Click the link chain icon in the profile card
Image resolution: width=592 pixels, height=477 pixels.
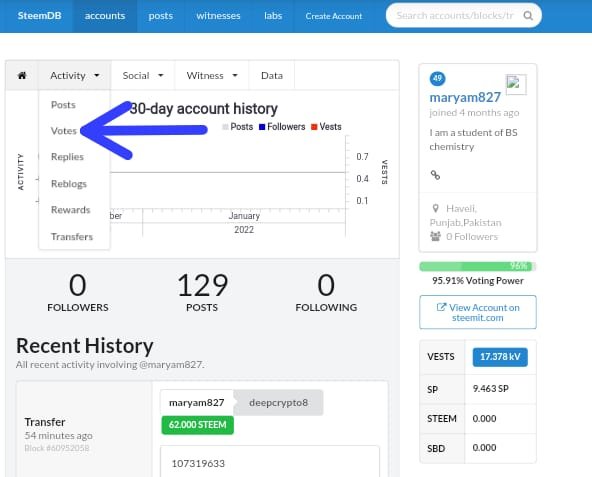(435, 175)
